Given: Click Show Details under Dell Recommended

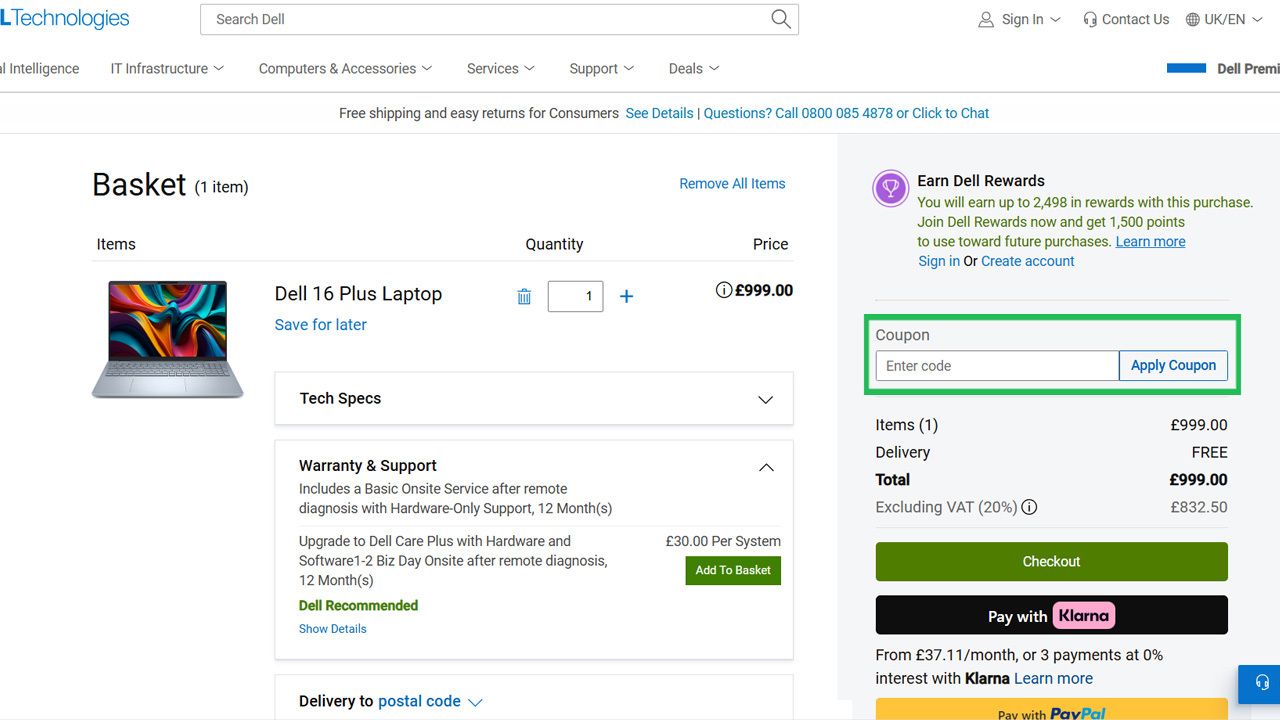Looking at the screenshot, I should [x=332, y=629].
